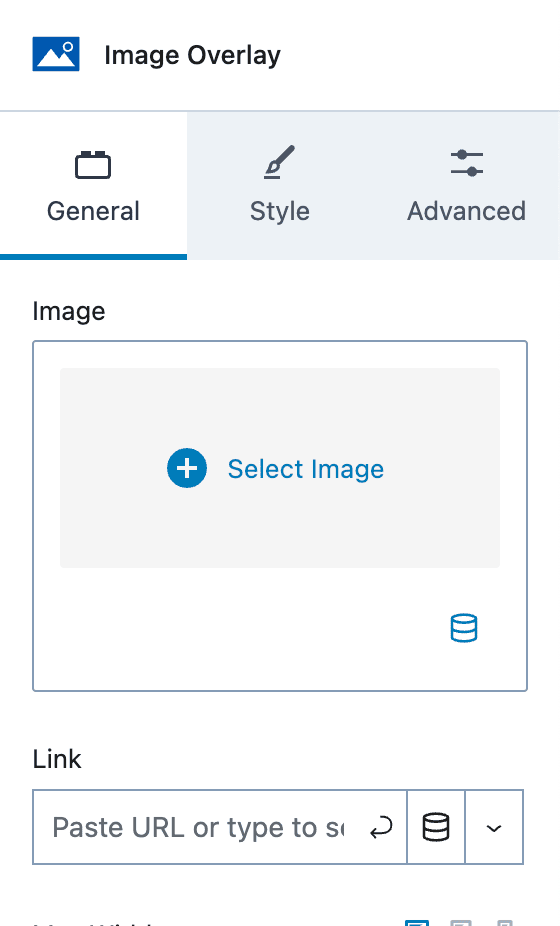Click the blue plus circle icon
Image resolution: width=560 pixels, height=926 pixels.
coord(187,468)
